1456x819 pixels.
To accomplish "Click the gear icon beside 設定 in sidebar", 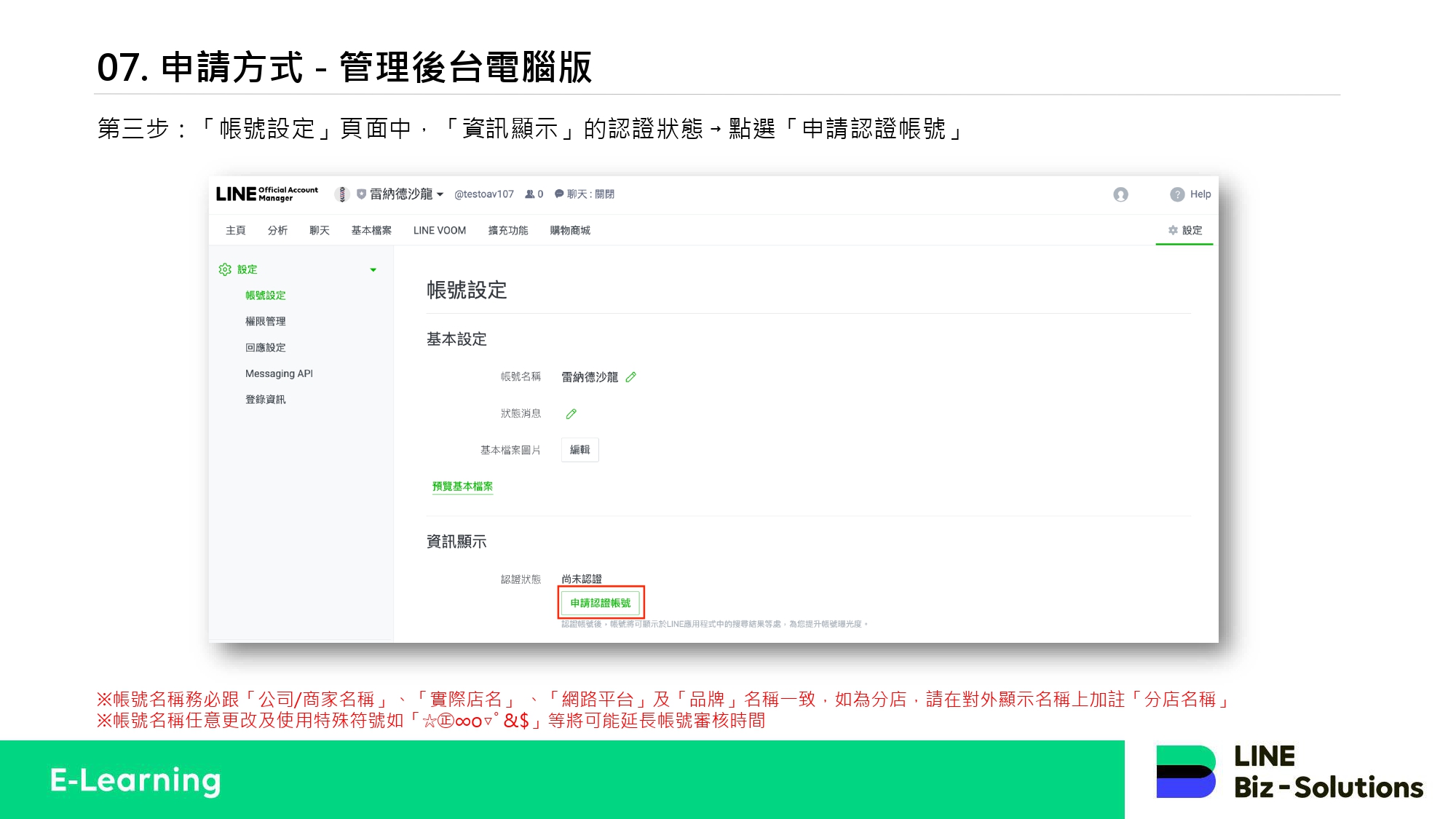I will click(x=225, y=269).
